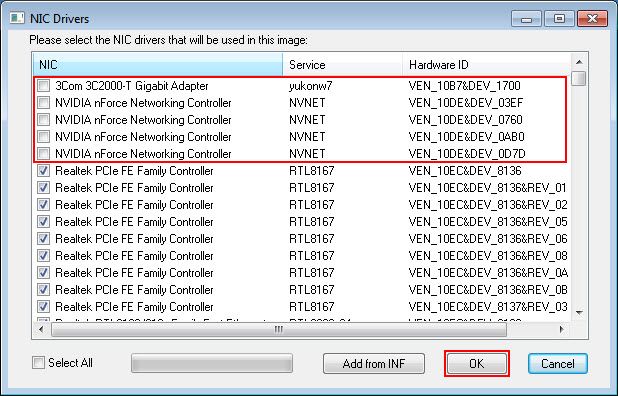The height and width of the screenshot is (396, 618).
Task: Maximize the NIC Drivers window
Action: (559, 19)
